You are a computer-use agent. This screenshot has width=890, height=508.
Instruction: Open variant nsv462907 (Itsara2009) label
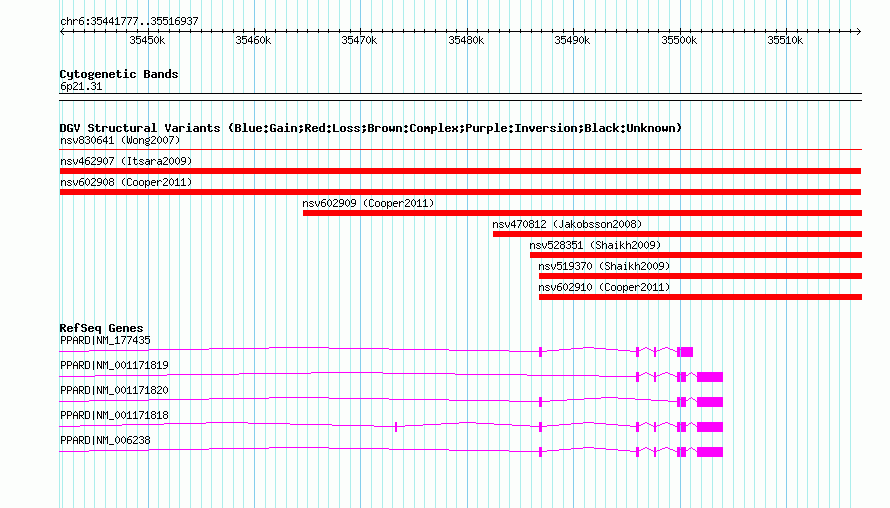pos(126,161)
